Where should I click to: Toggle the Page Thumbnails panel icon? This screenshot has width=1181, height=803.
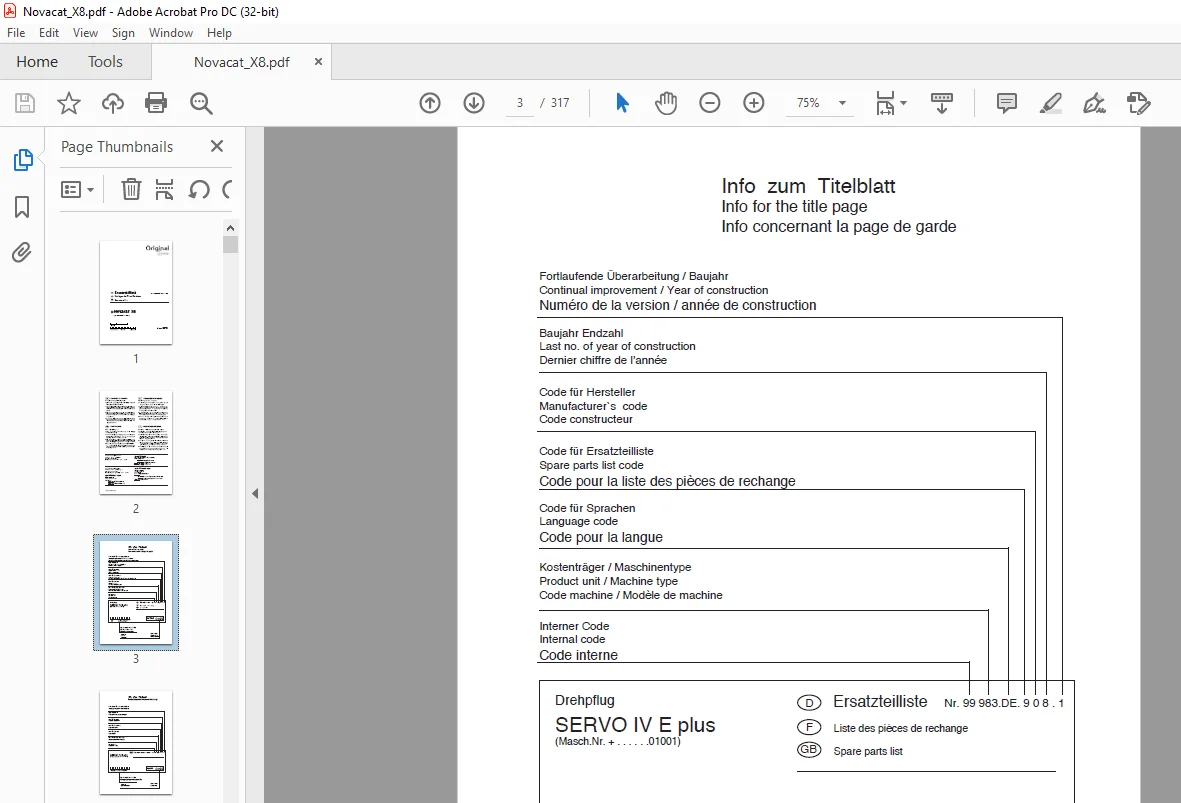click(x=23, y=160)
